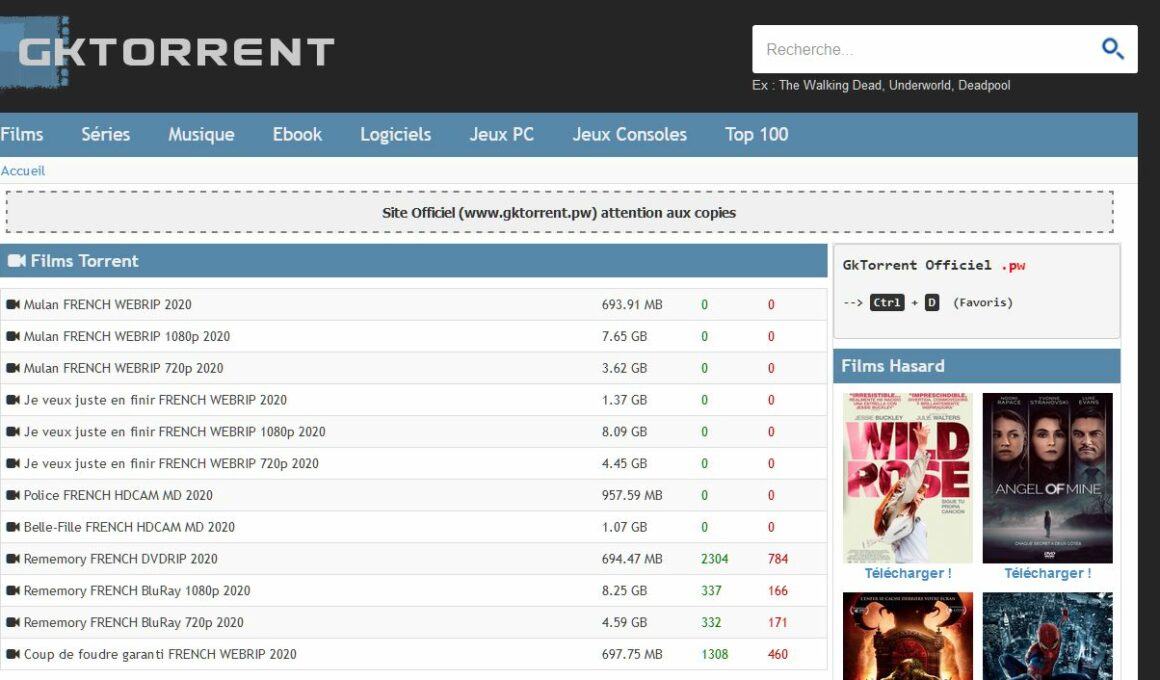Click camera icon of Rememory BluRay 720p row
Image resolution: width=1160 pixels, height=680 pixels.
click(13, 622)
